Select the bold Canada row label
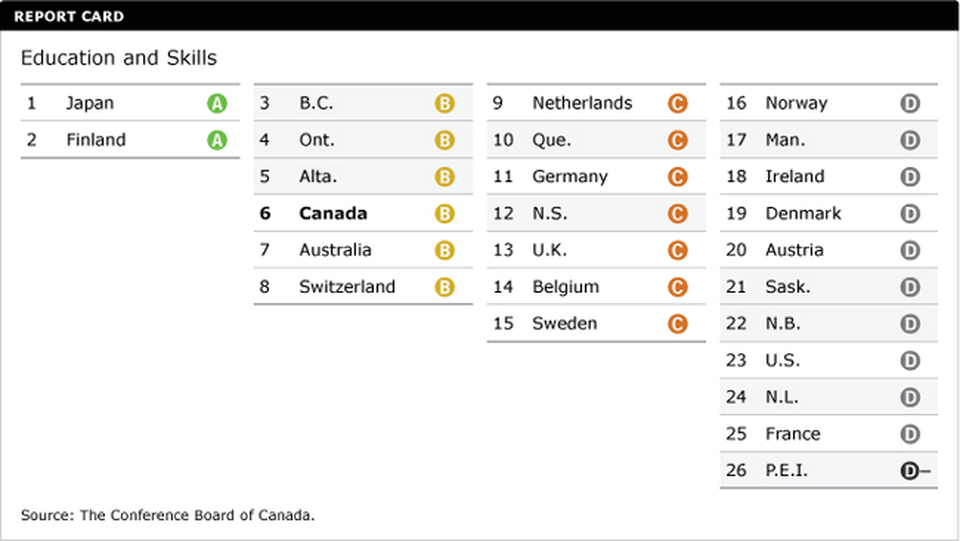 (333, 213)
